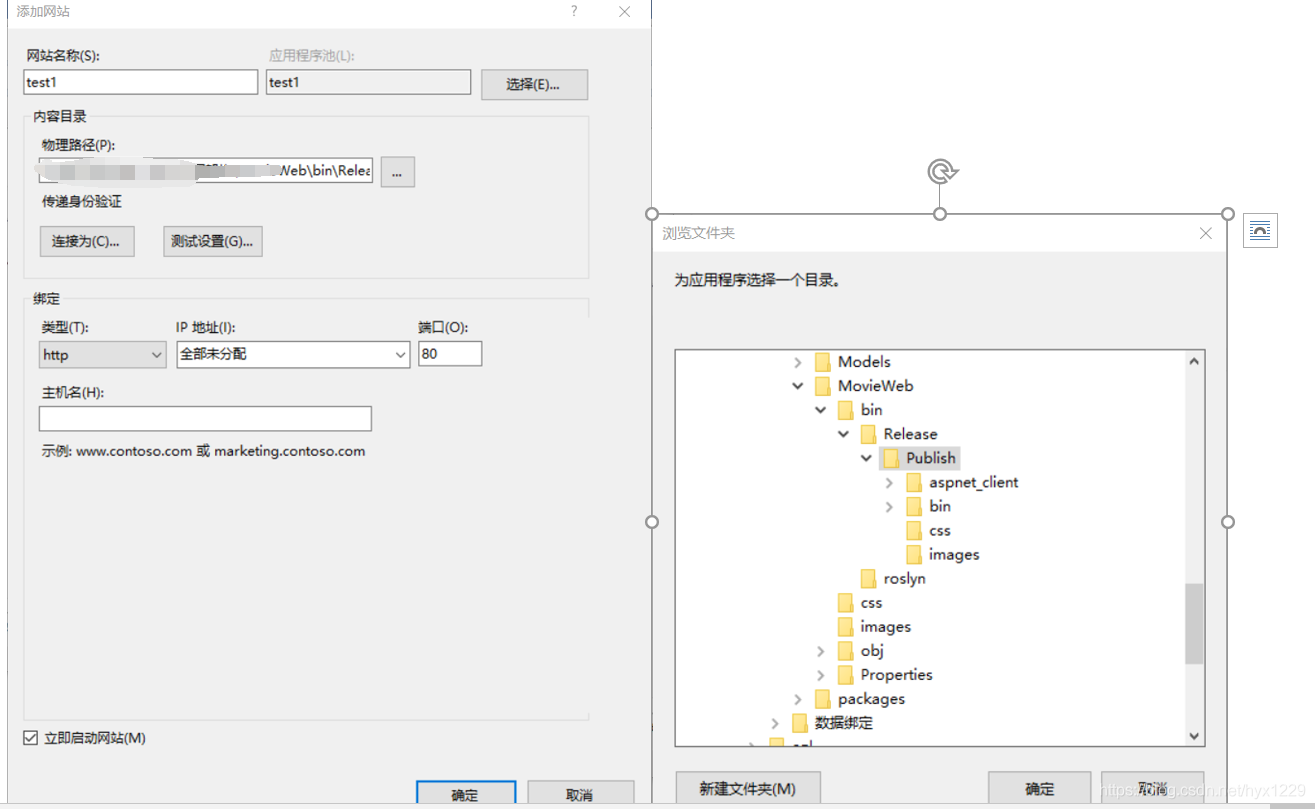
Task: Click the folder icon next to Publish
Action: [x=891, y=458]
